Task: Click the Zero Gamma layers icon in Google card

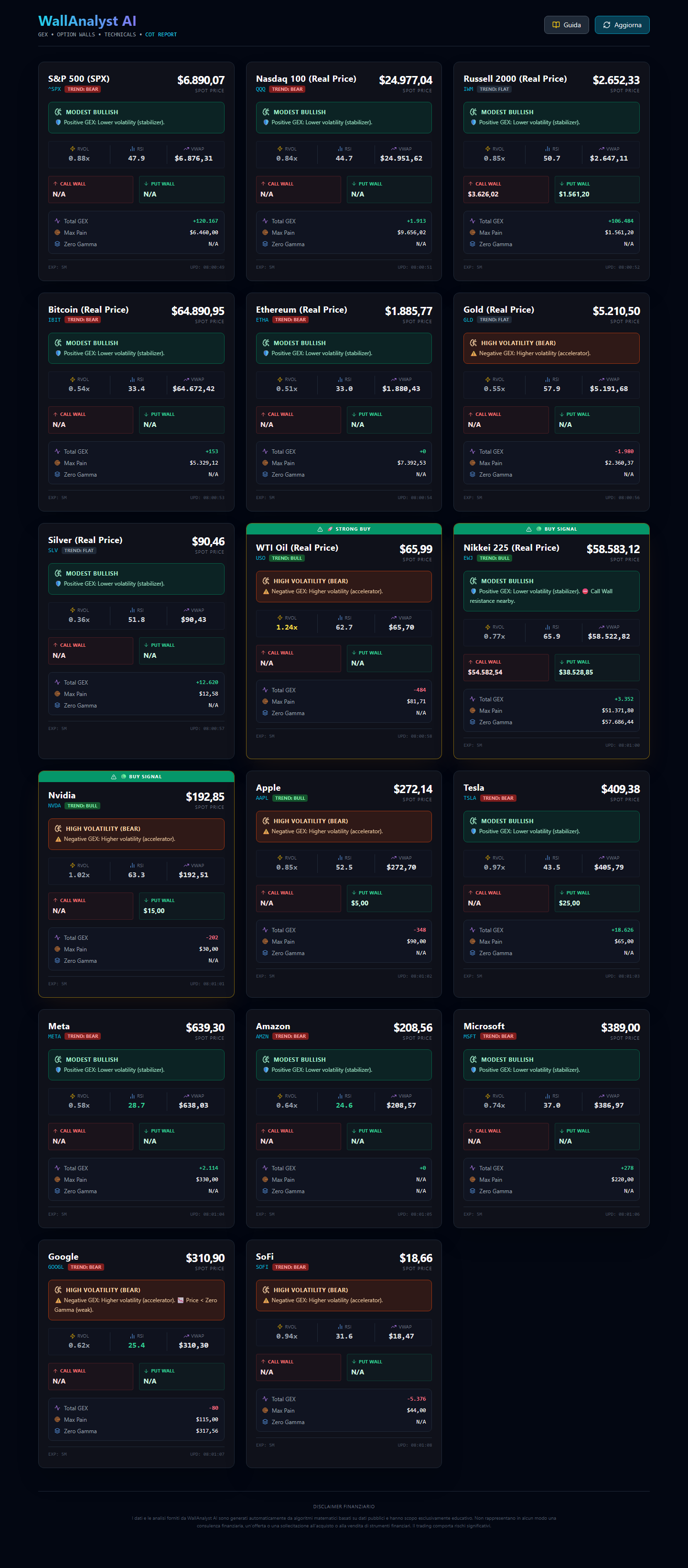Action: [57, 1431]
